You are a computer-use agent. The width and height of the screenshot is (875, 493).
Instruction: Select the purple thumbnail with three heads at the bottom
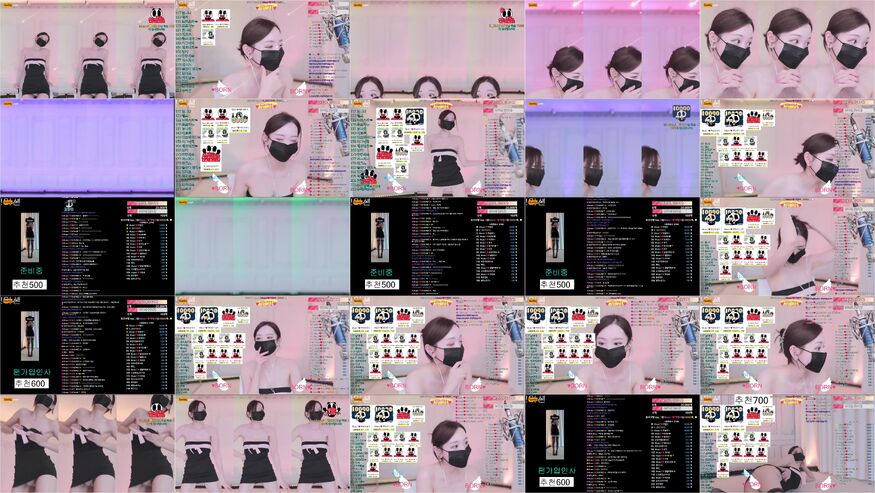click(x=612, y=147)
